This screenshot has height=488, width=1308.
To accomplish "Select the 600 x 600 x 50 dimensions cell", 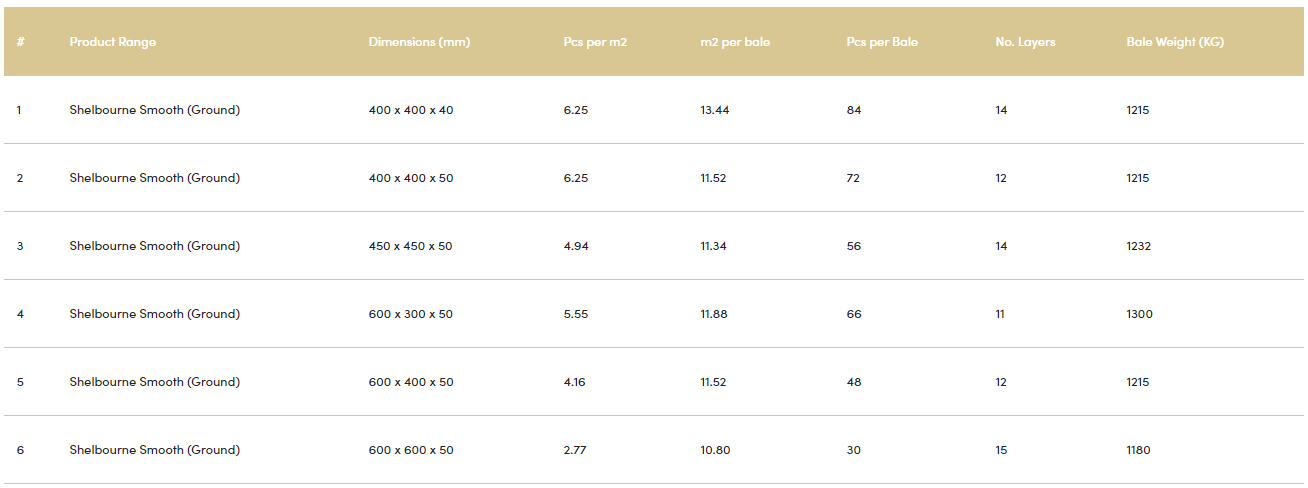I will pyautogui.click(x=411, y=450).
